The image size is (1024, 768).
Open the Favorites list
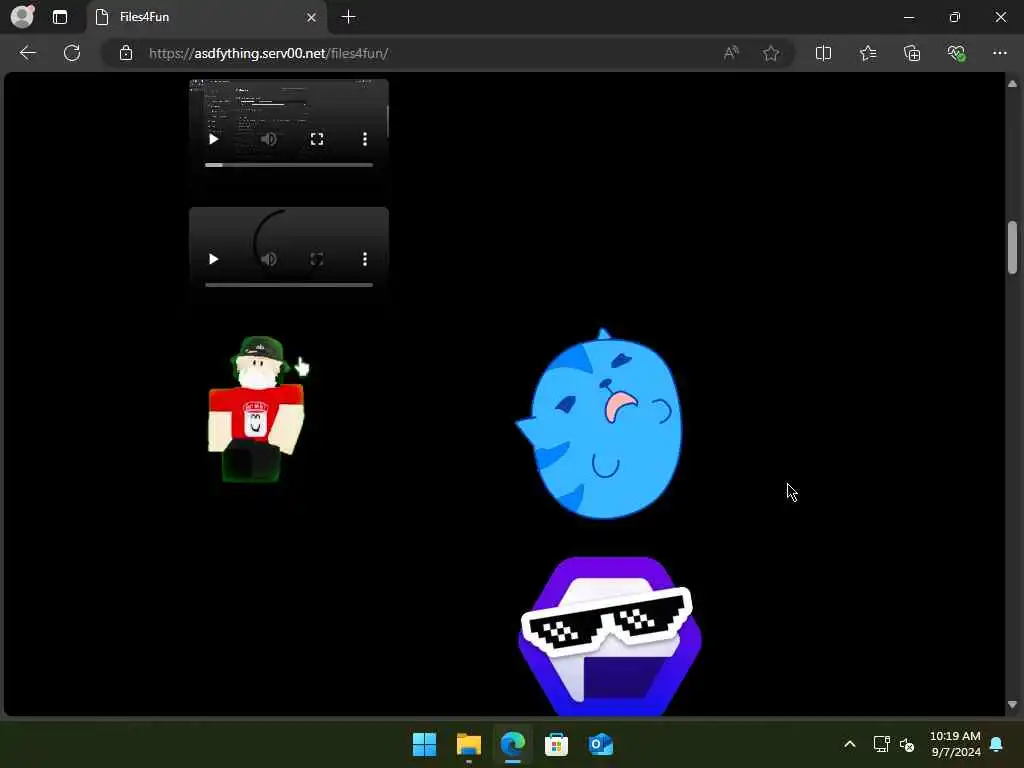click(868, 53)
